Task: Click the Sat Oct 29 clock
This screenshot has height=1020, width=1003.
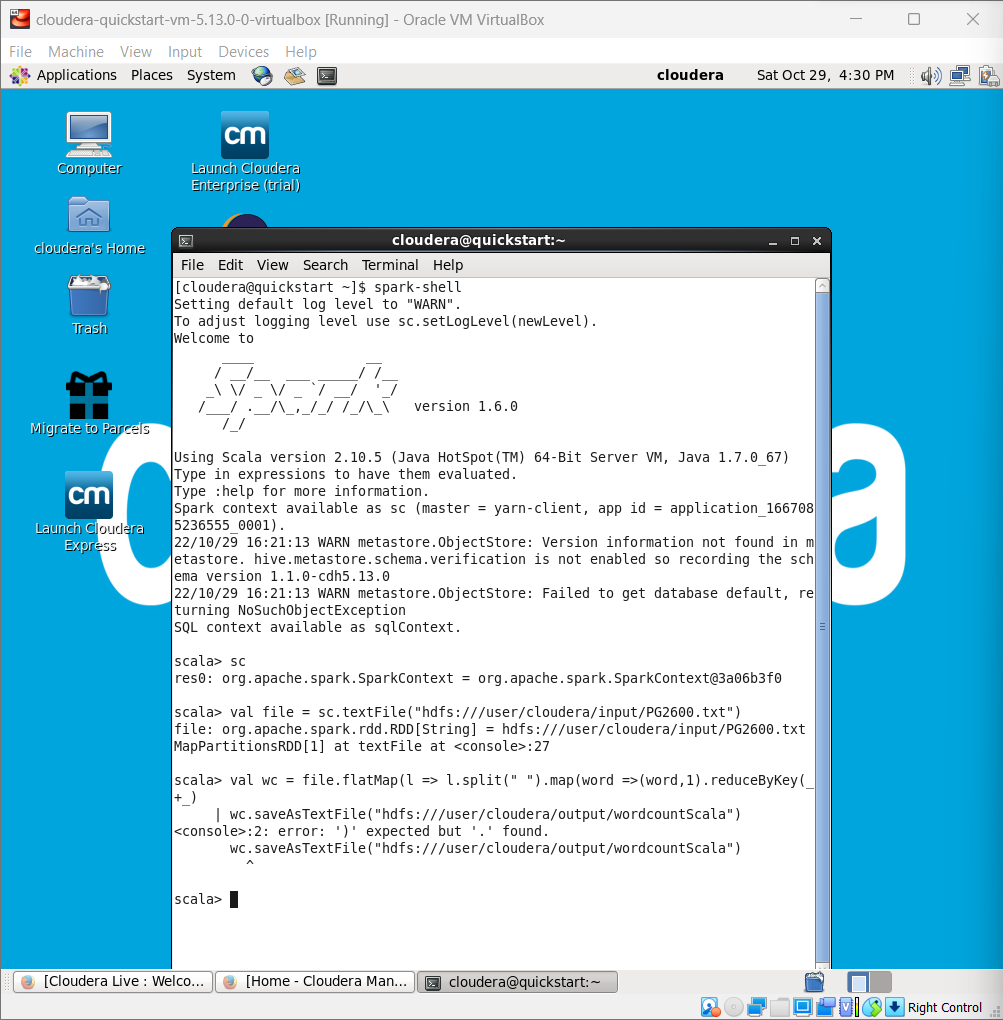Action: point(825,75)
